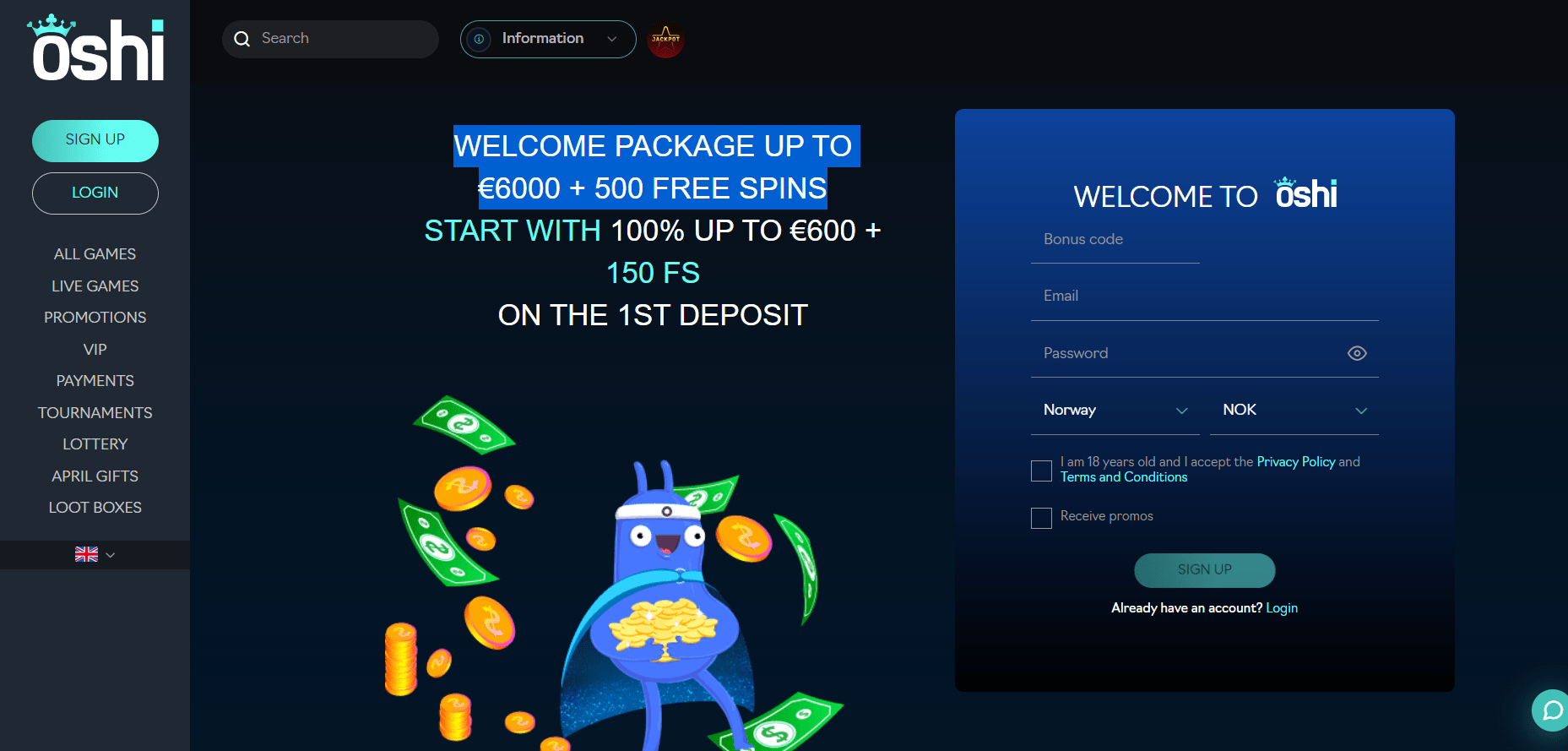1568x751 pixels.
Task: Click the UK flag language icon
Action: click(x=86, y=555)
